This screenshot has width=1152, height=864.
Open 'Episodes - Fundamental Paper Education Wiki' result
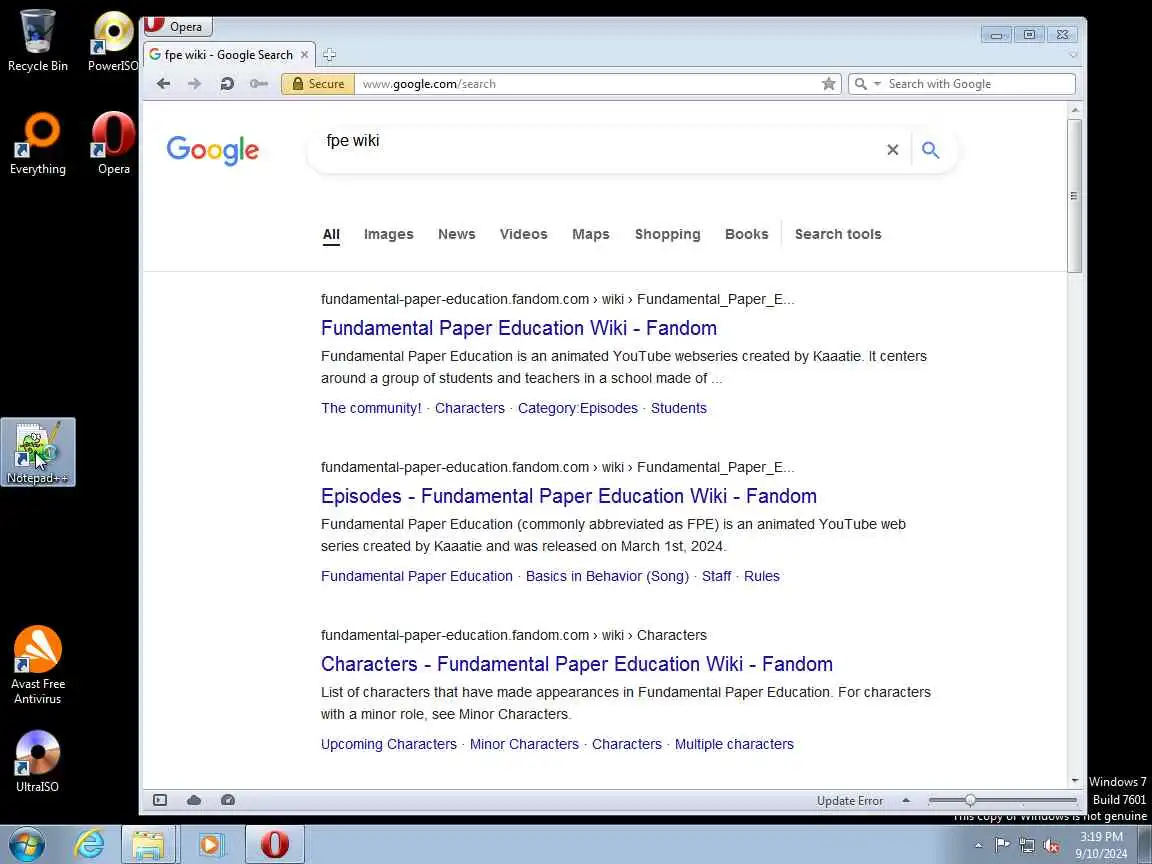point(569,496)
